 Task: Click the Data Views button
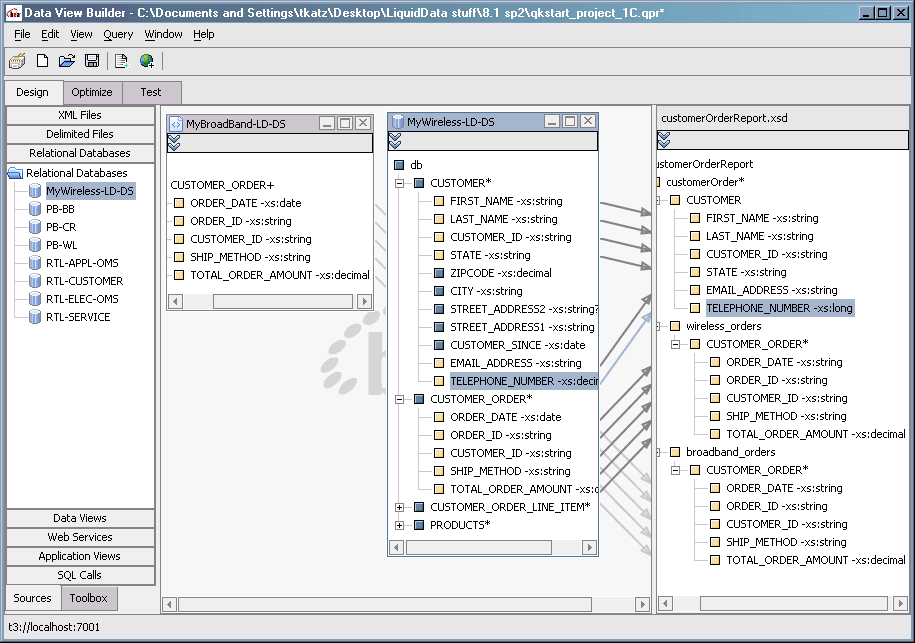click(80, 518)
